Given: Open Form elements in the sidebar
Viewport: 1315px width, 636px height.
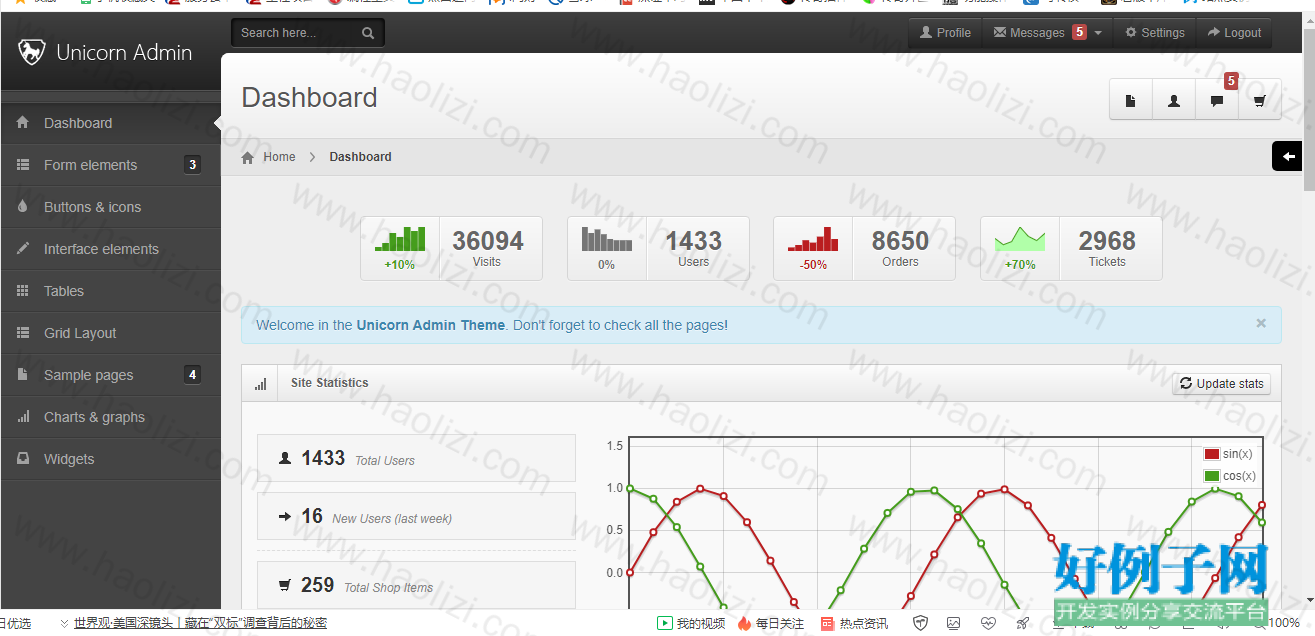Looking at the screenshot, I should pos(110,165).
